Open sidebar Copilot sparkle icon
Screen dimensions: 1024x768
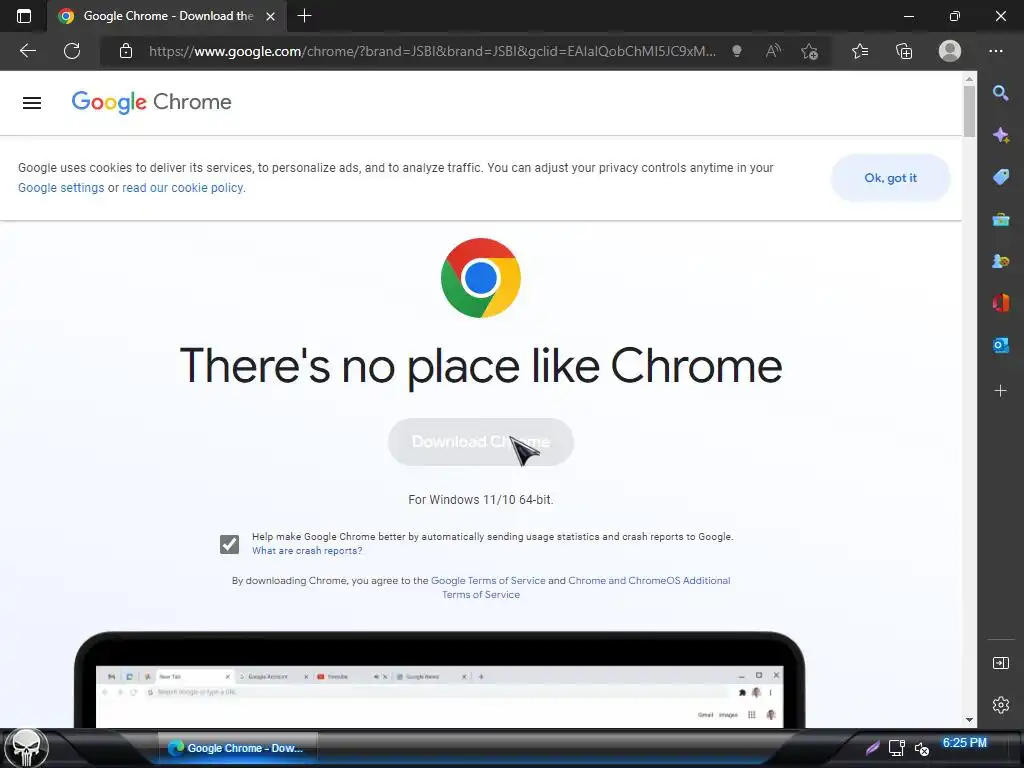click(x=1000, y=135)
